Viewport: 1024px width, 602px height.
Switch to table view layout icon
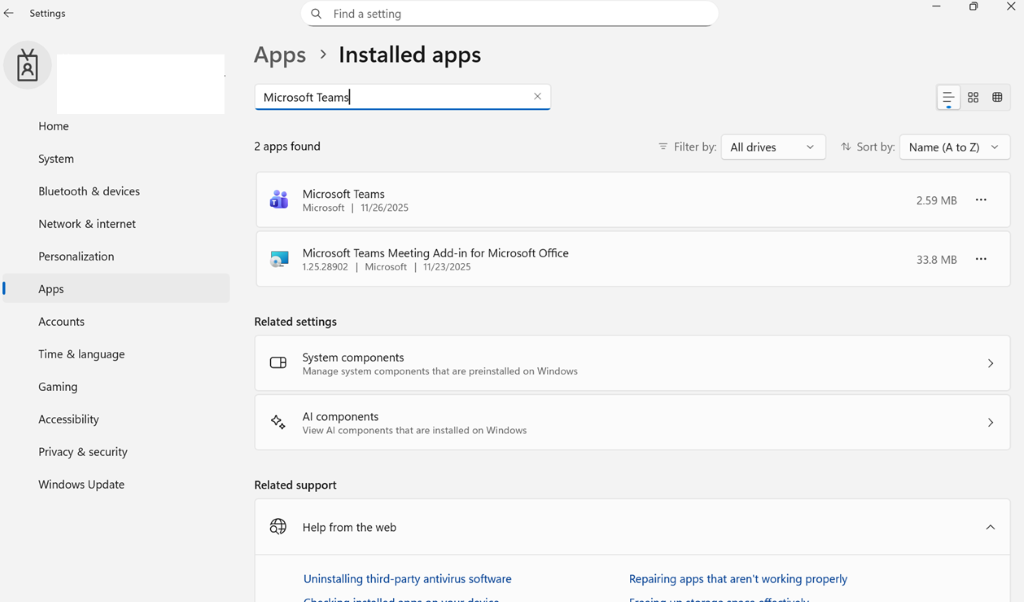pos(997,98)
